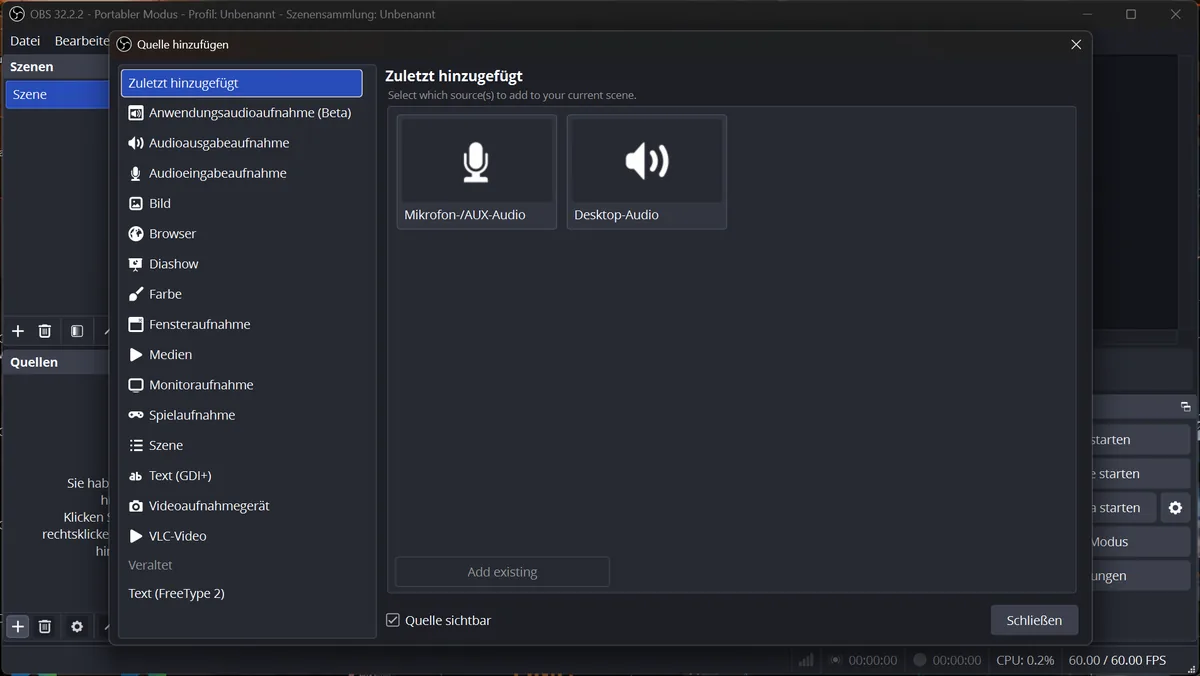Open the Datei menu
1200x676 pixels.
(x=25, y=41)
